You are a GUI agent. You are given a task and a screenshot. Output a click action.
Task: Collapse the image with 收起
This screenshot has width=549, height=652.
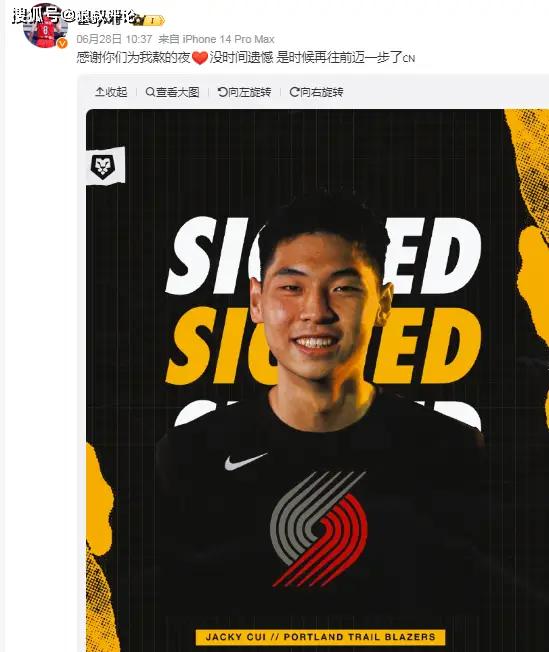click(x=111, y=92)
